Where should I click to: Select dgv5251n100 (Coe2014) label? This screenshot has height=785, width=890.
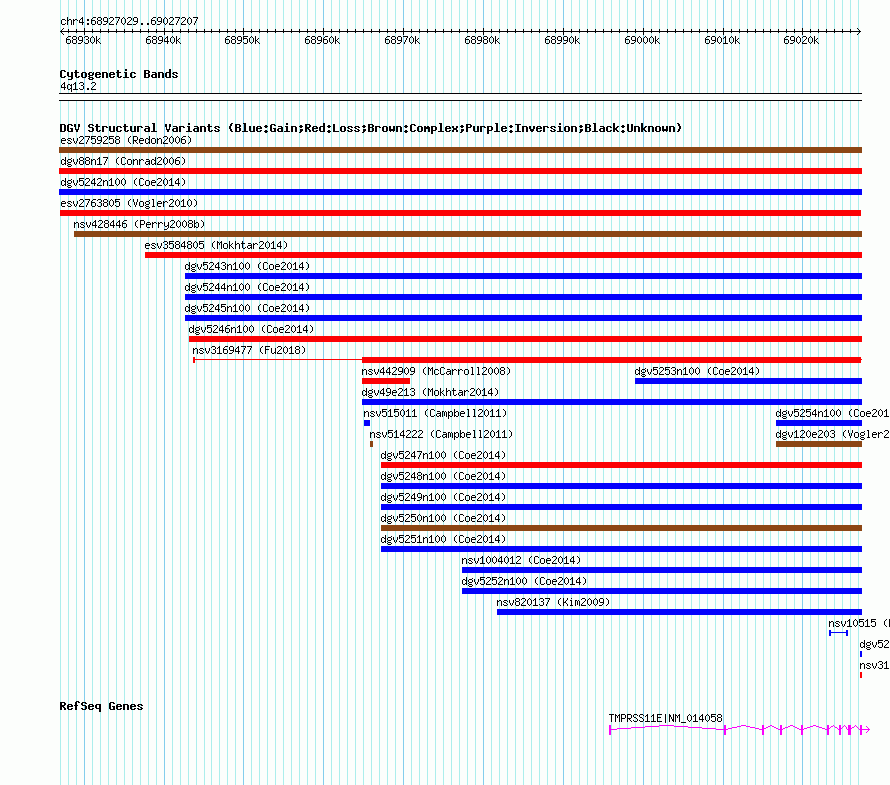(443, 539)
